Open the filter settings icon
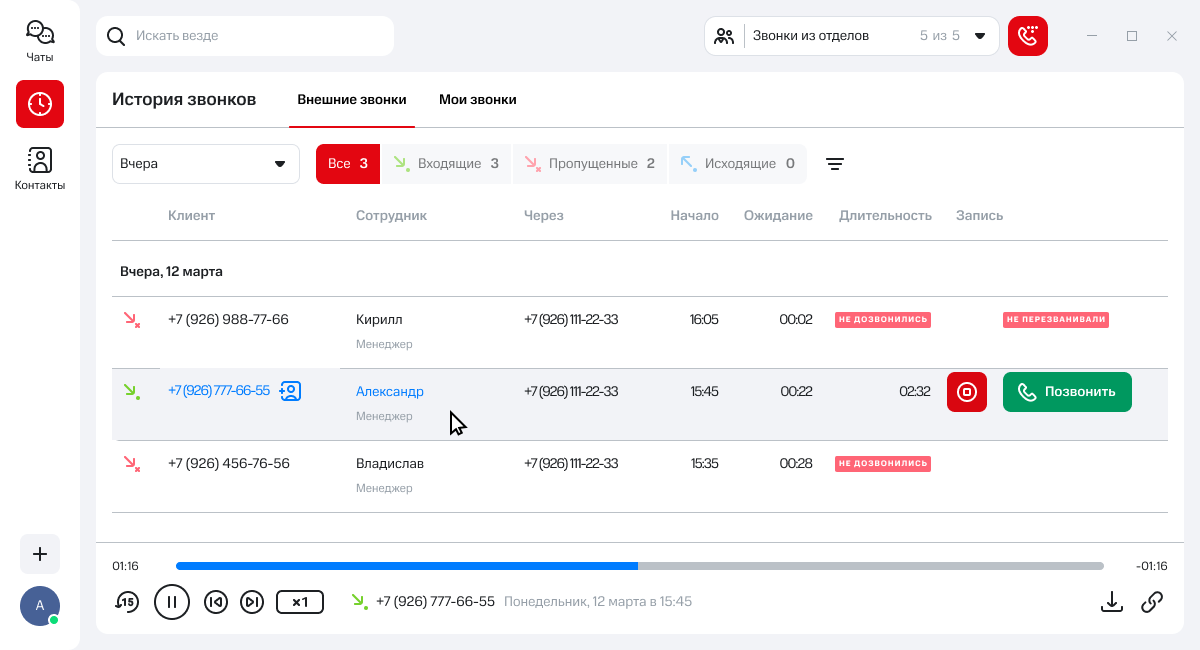Viewport: 1200px width, 650px height. [835, 164]
